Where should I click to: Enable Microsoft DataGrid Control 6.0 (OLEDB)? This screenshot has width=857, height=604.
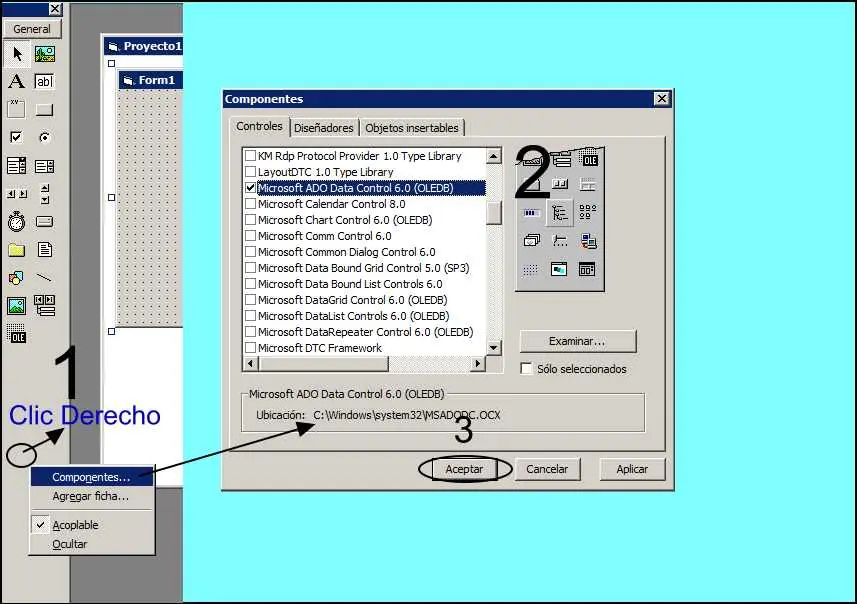[250, 300]
